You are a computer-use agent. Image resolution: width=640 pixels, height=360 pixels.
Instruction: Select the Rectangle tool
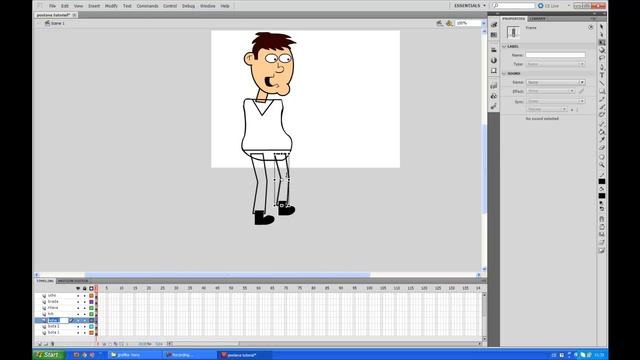(x=602, y=91)
